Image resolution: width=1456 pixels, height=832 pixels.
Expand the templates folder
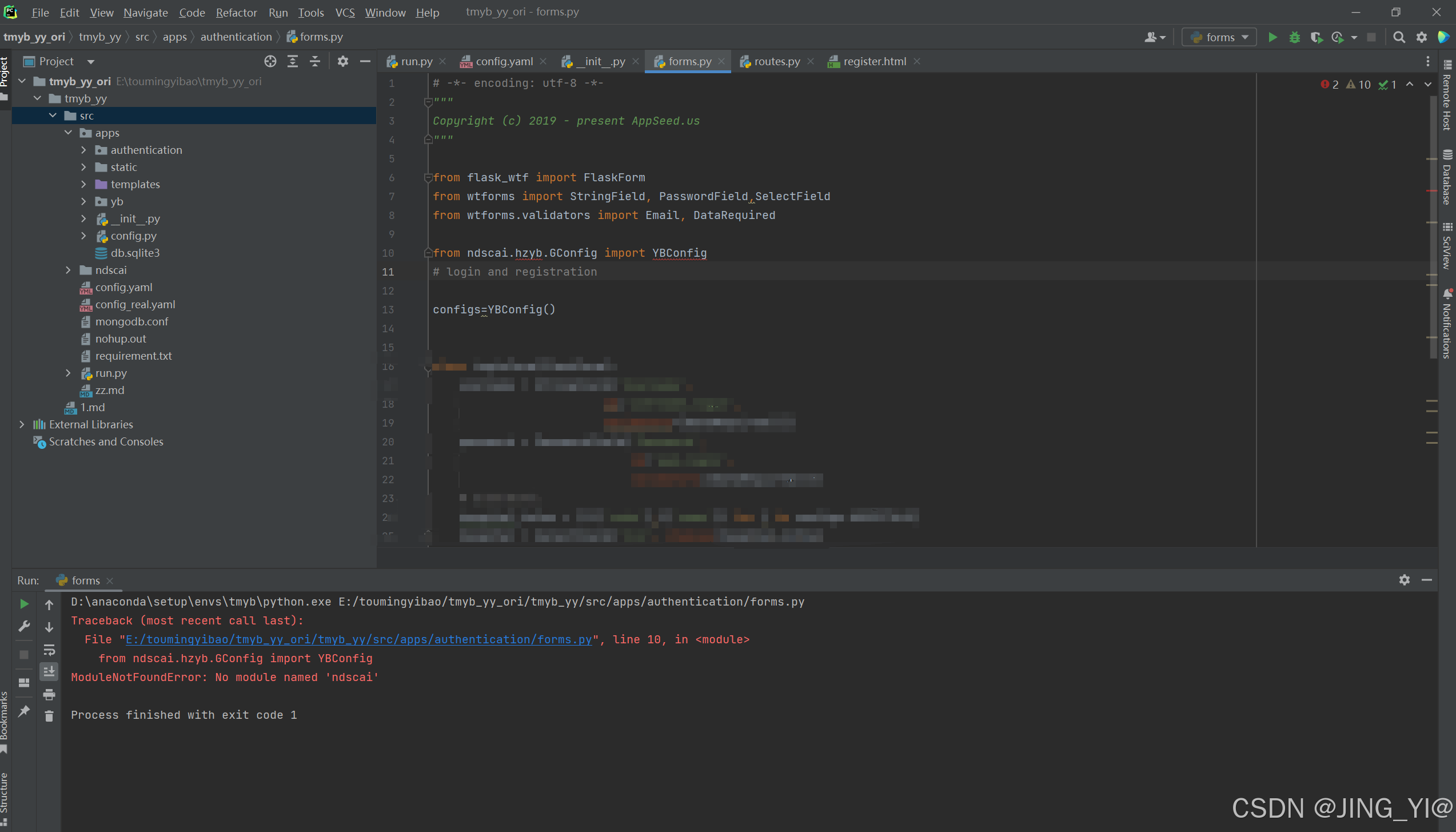coord(83,184)
